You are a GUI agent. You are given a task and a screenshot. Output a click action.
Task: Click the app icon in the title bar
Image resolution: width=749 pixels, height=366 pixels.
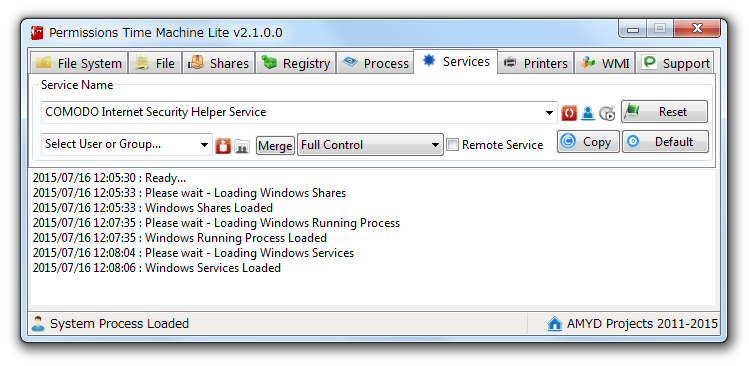(37, 32)
